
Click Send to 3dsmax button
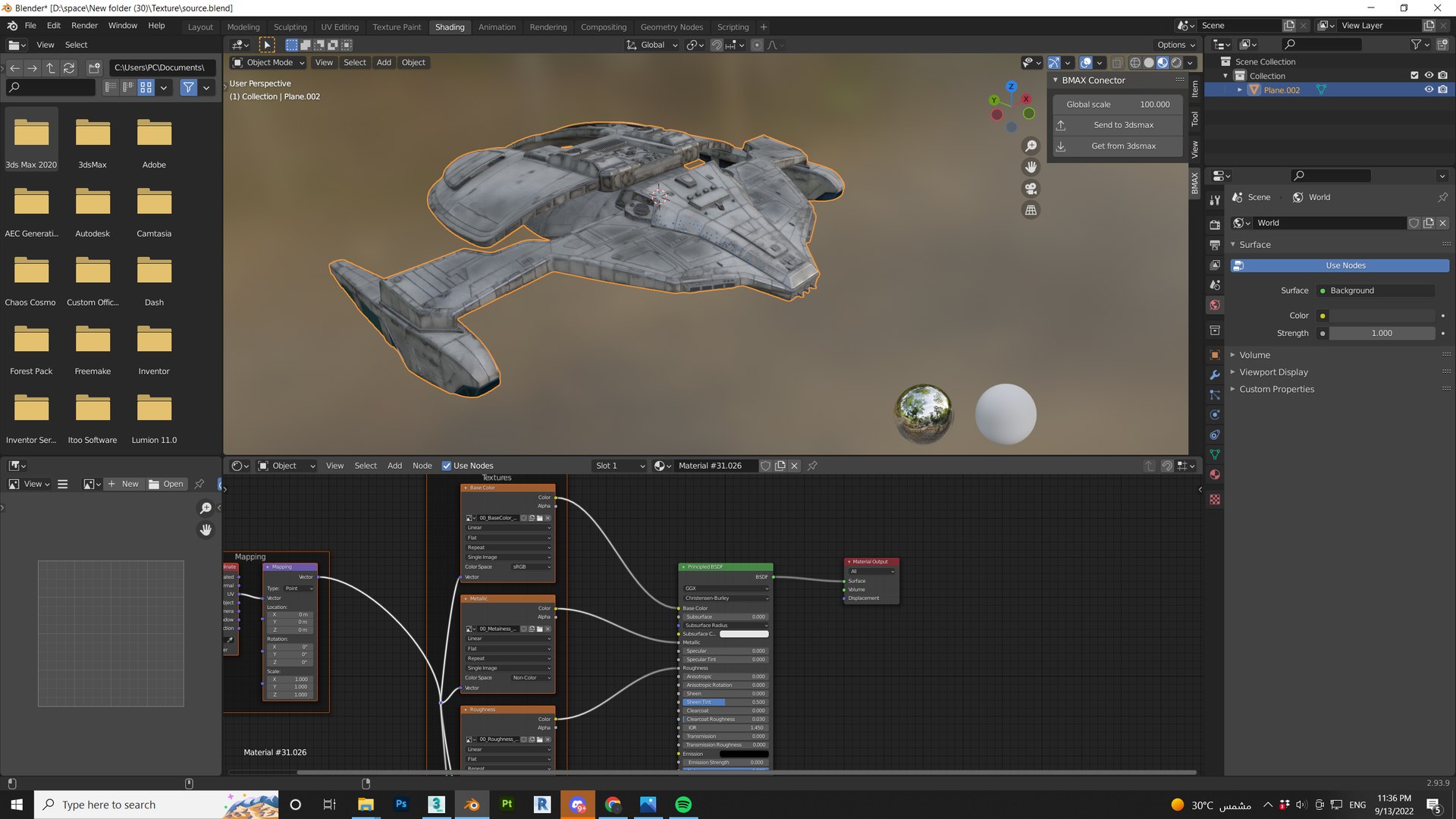click(x=1118, y=125)
